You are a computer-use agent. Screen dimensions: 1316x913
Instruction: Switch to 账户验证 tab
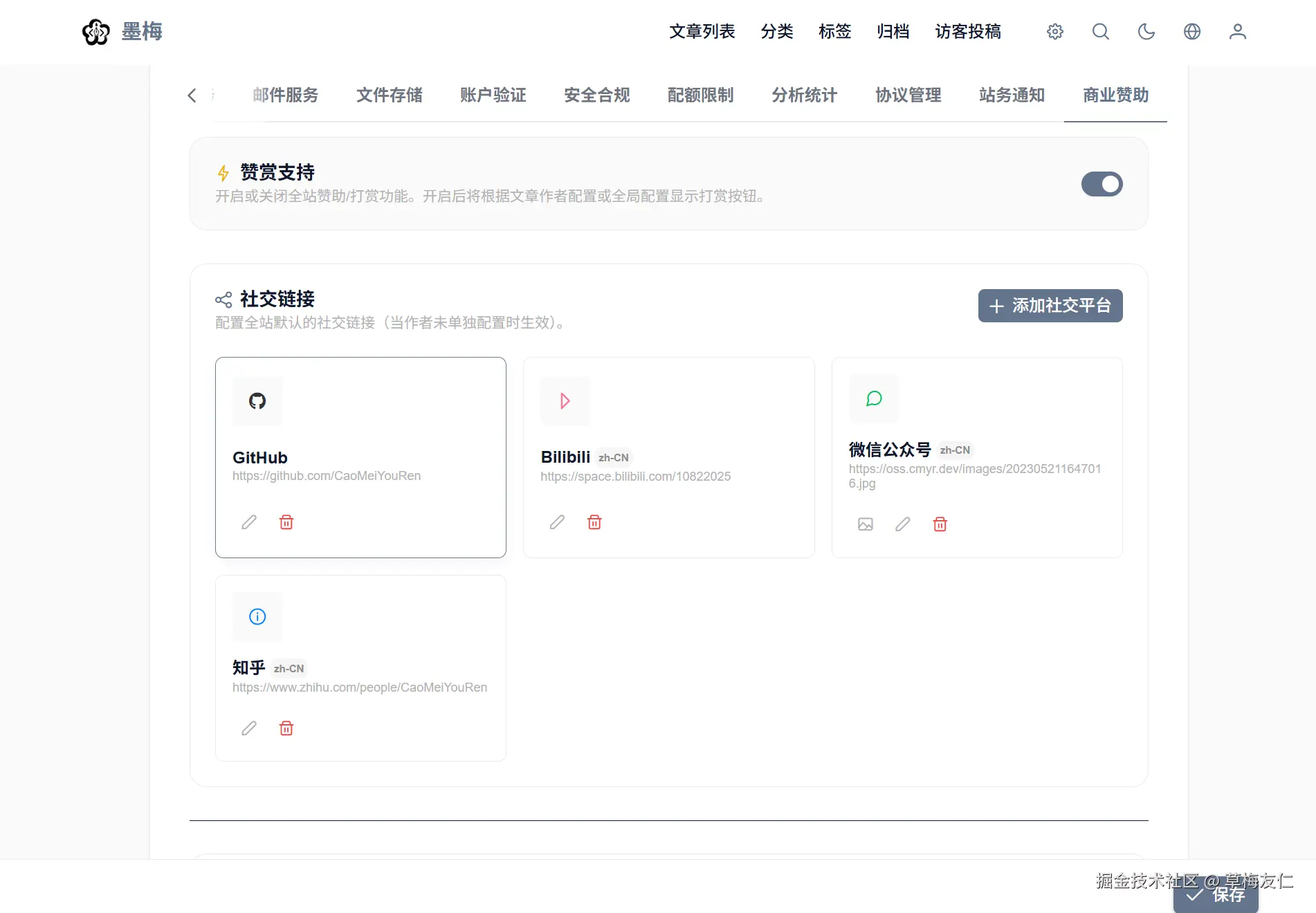(493, 95)
